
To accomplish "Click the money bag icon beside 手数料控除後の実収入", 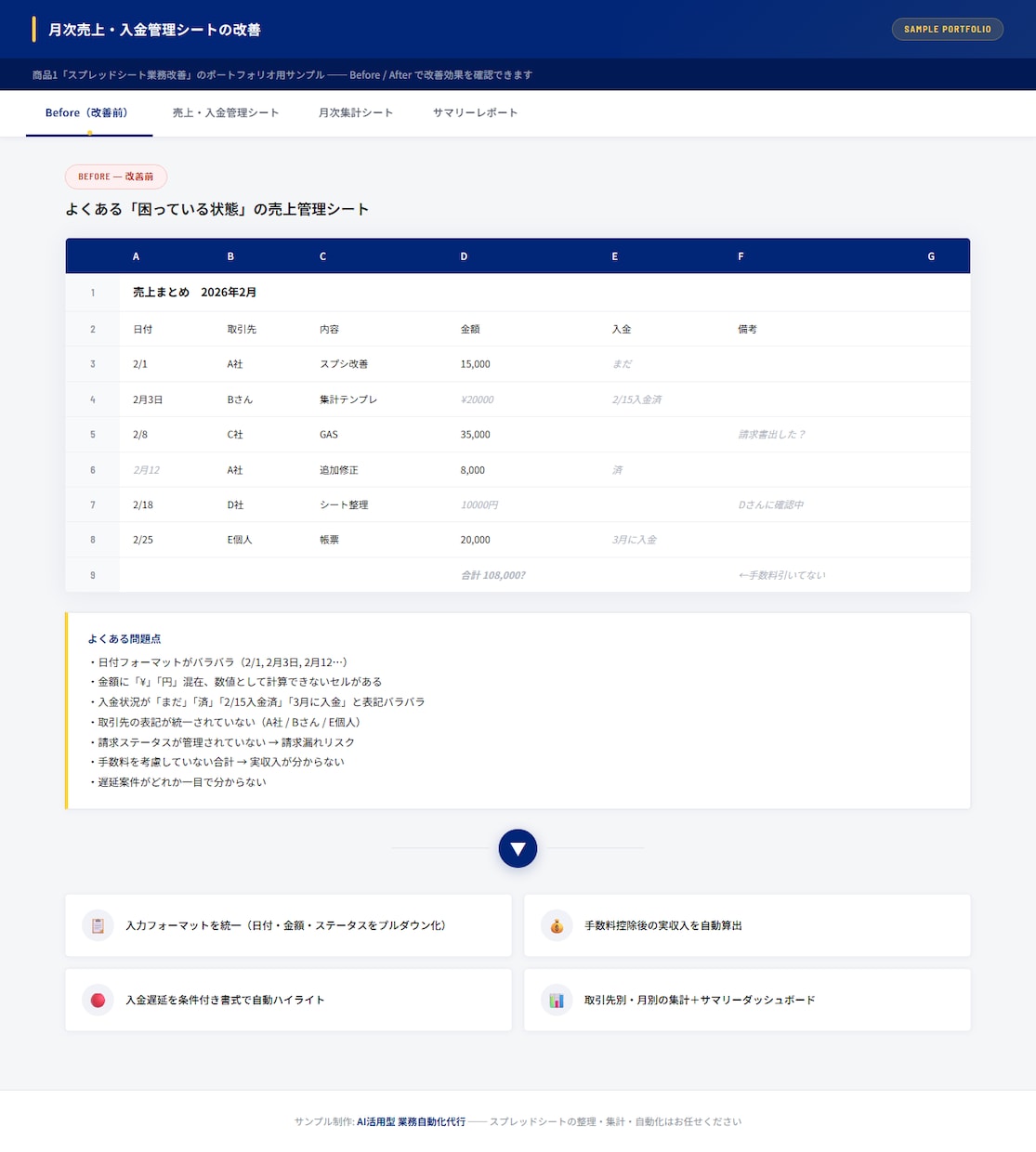I will (557, 925).
